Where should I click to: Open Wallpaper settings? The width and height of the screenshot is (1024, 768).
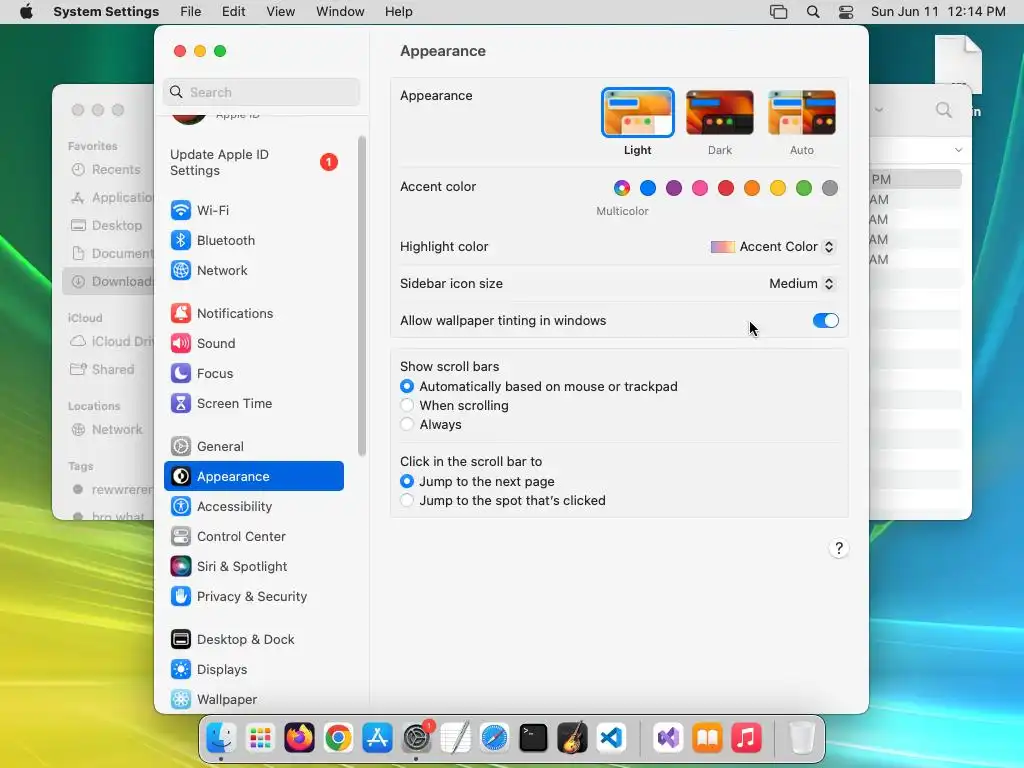tap(253, 699)
